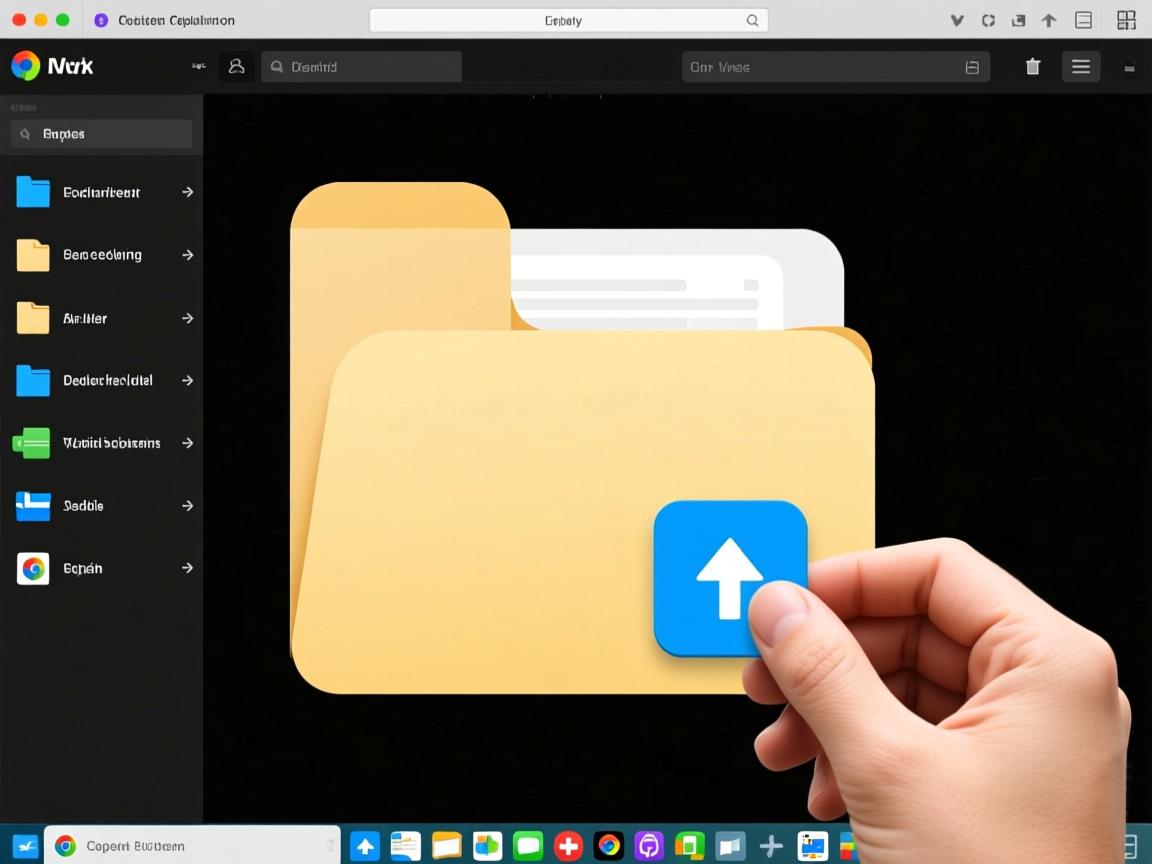
Task: Click the upward arrow icon in title bar
Action: (1049, 20)
